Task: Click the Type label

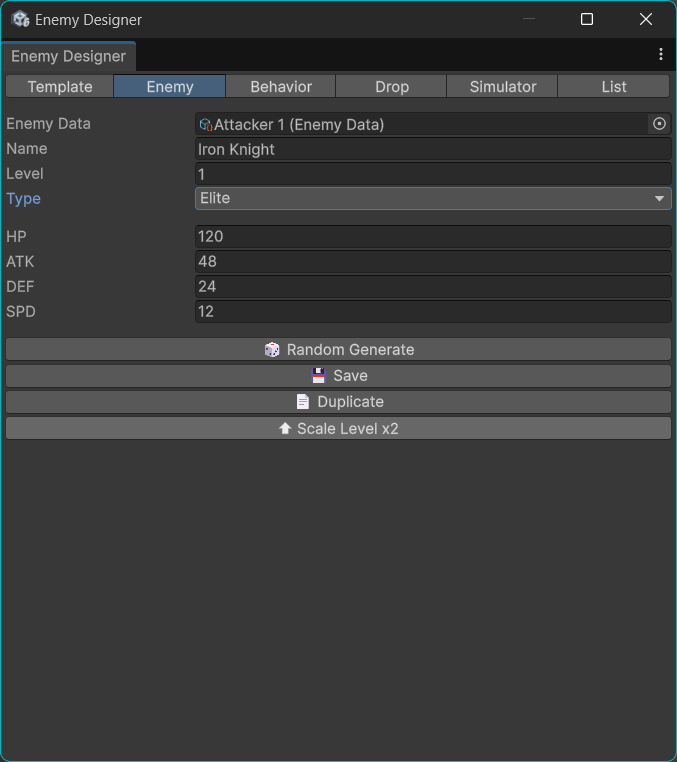Action: (x=23, y=199)
